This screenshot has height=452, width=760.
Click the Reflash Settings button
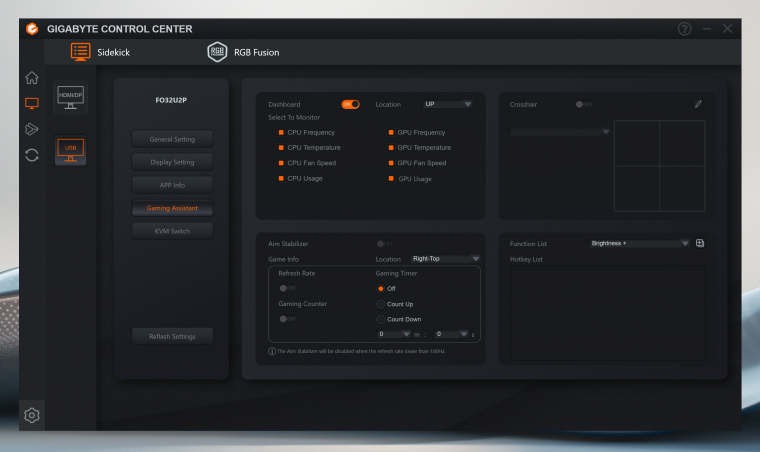click(x=172, y=336)
